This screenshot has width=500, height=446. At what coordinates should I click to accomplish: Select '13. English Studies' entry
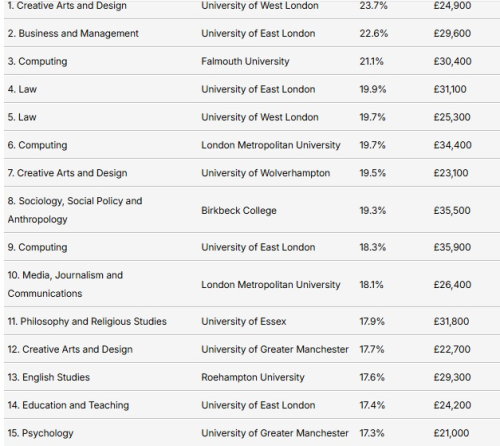(x=49, y=377)
